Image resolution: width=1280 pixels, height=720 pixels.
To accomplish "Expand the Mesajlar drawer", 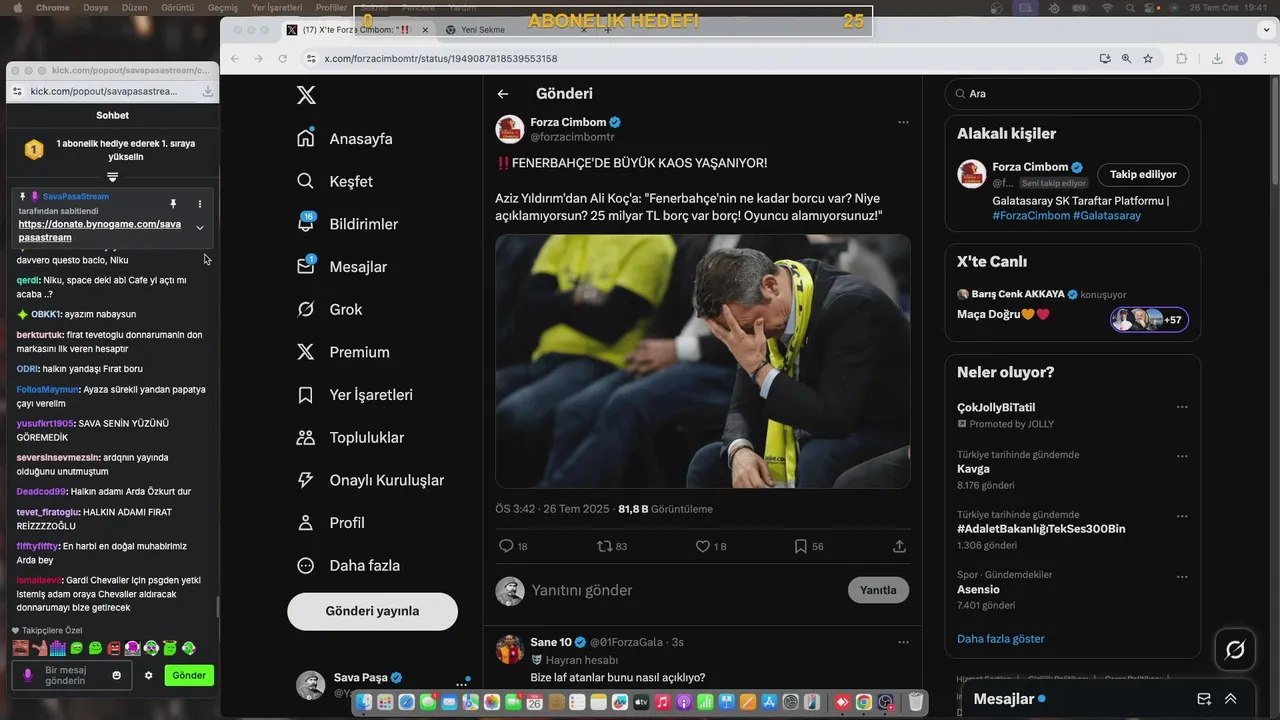I will [1231, 699].
